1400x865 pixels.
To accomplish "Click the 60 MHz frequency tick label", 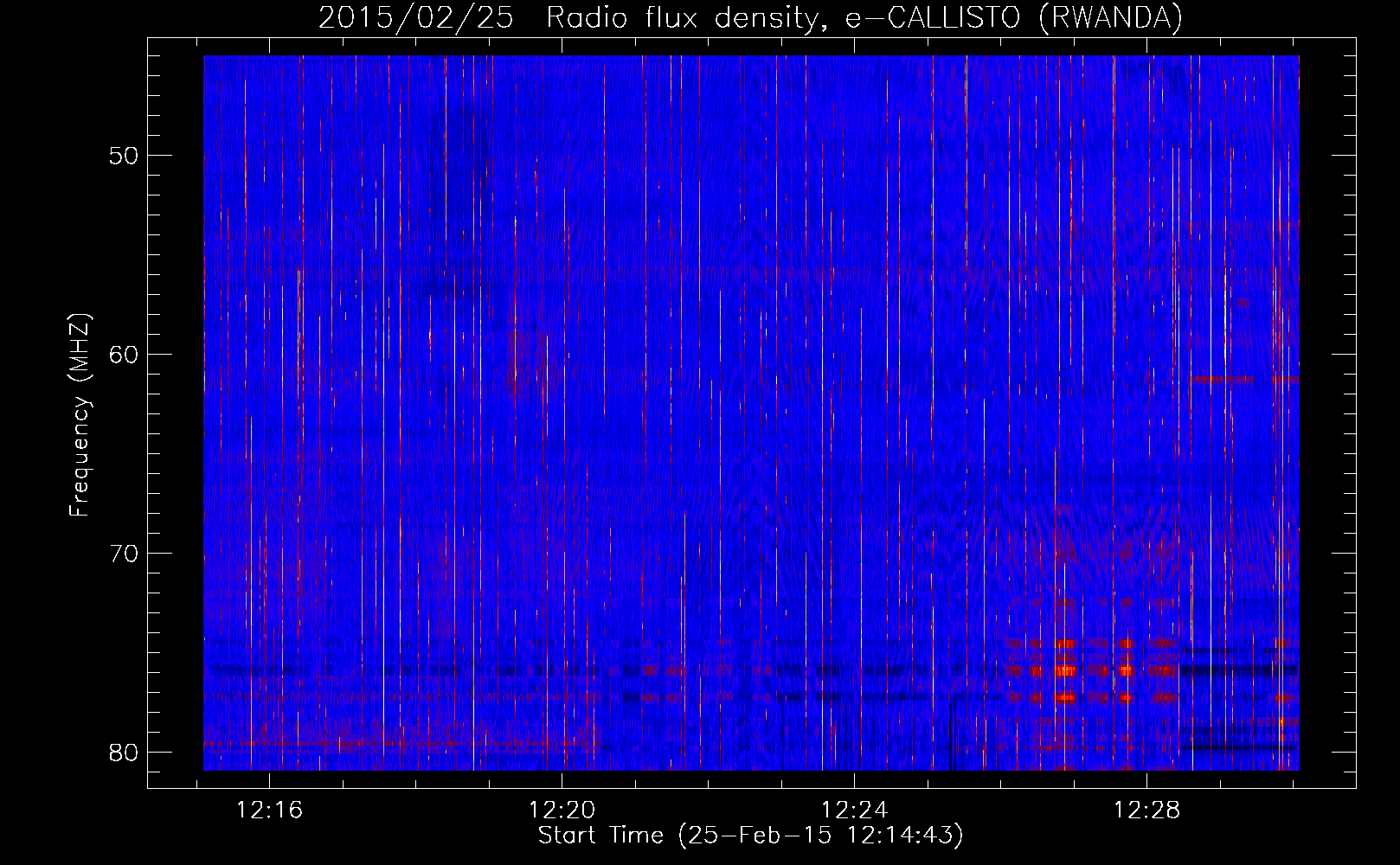I will click(124, 355).
